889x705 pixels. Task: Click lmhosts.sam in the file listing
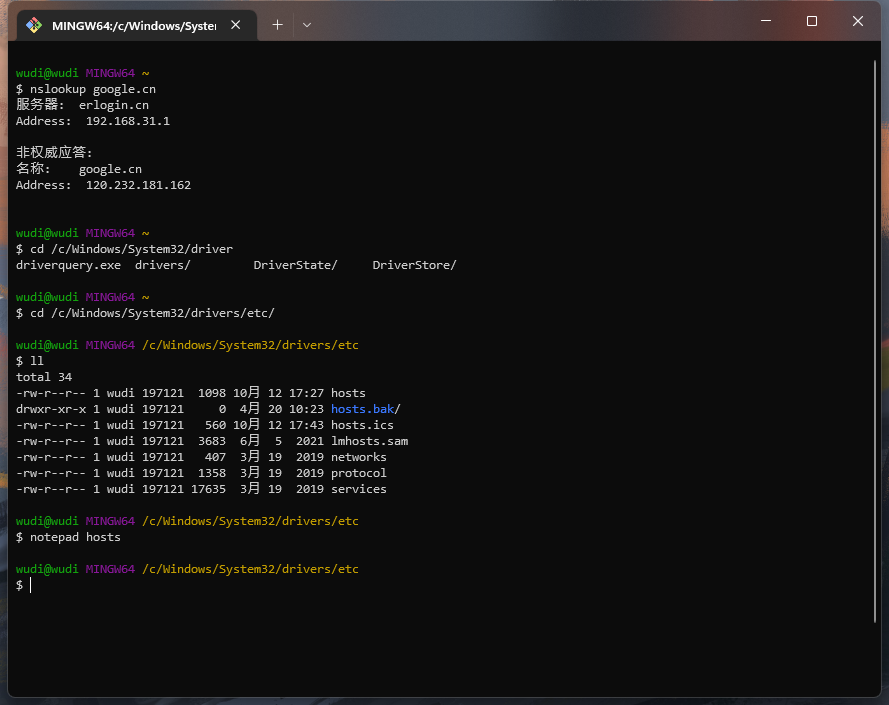(369, 441)
